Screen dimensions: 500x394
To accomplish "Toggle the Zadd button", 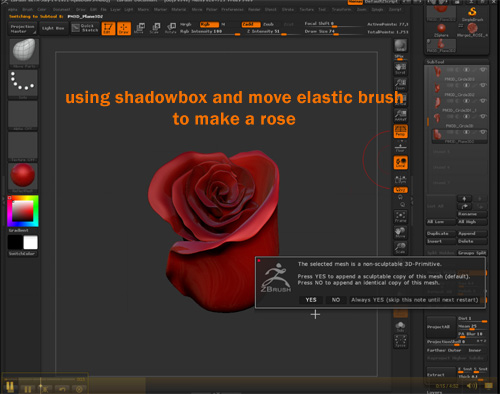I will pyautogui.click(x=251, y=24).
